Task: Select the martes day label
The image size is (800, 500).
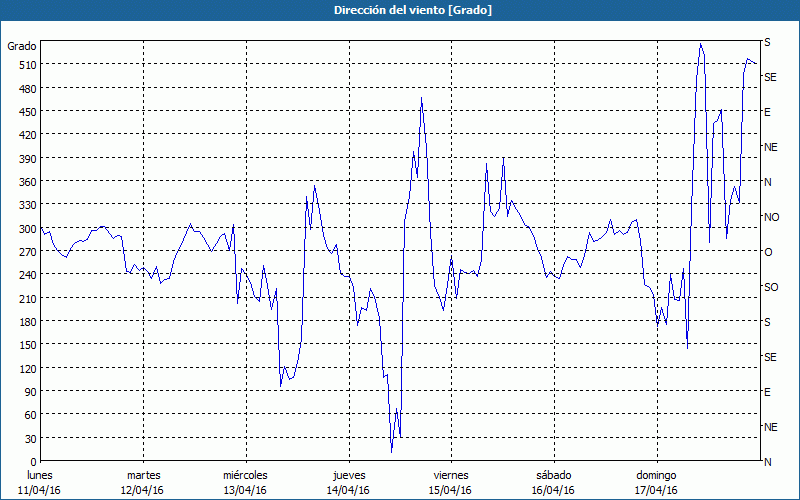Action: (143, 475)
